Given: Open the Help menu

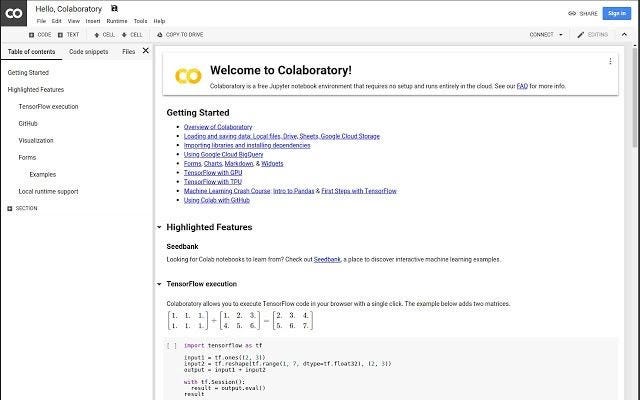Looking at the screenshot, I should (159, 21).
